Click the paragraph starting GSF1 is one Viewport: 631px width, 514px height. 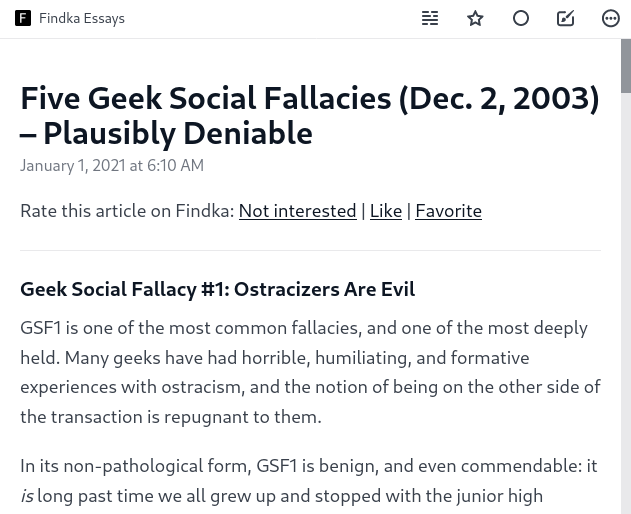click(x=310, y=372)
